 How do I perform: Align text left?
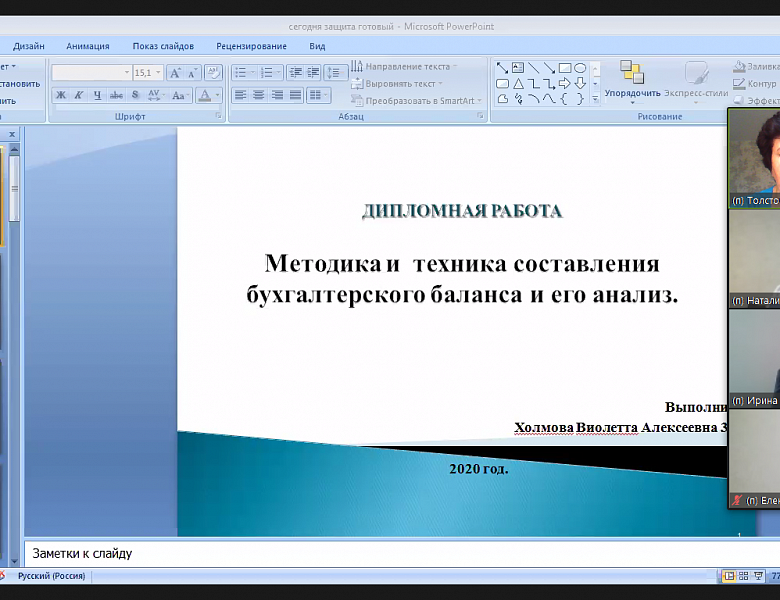(241, 95)
